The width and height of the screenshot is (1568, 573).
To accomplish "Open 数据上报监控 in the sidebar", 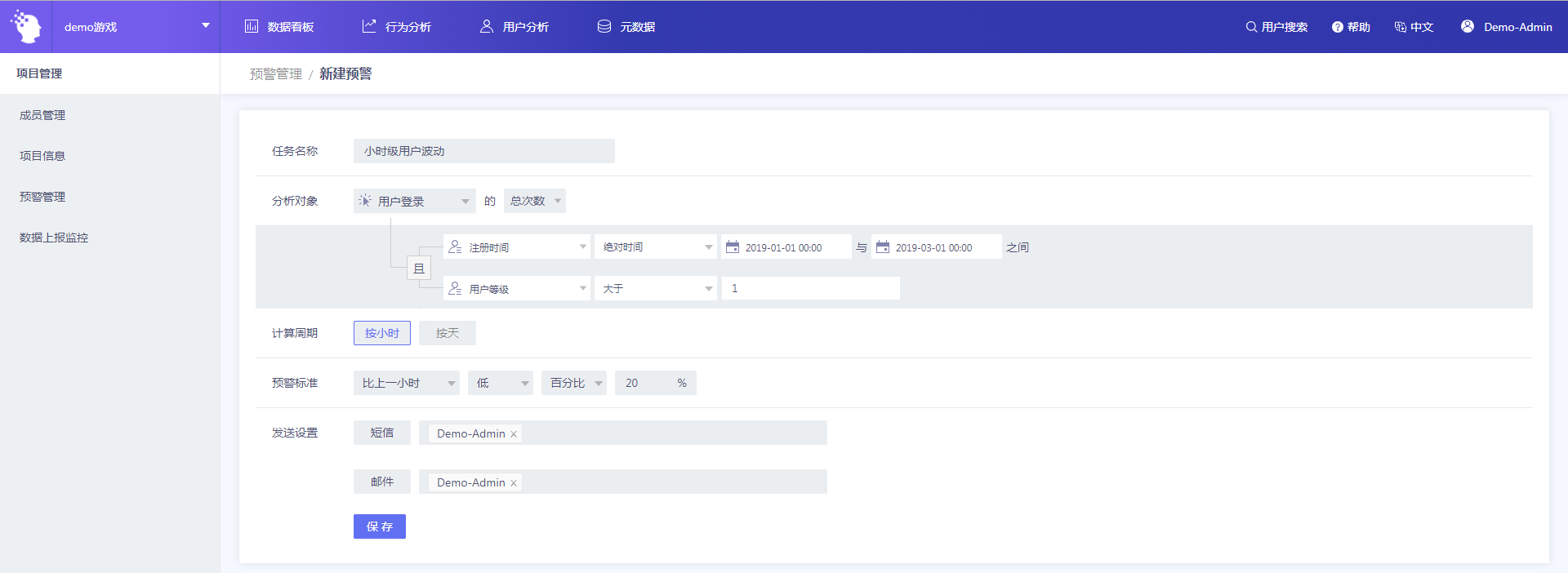I will click(54, 238).
